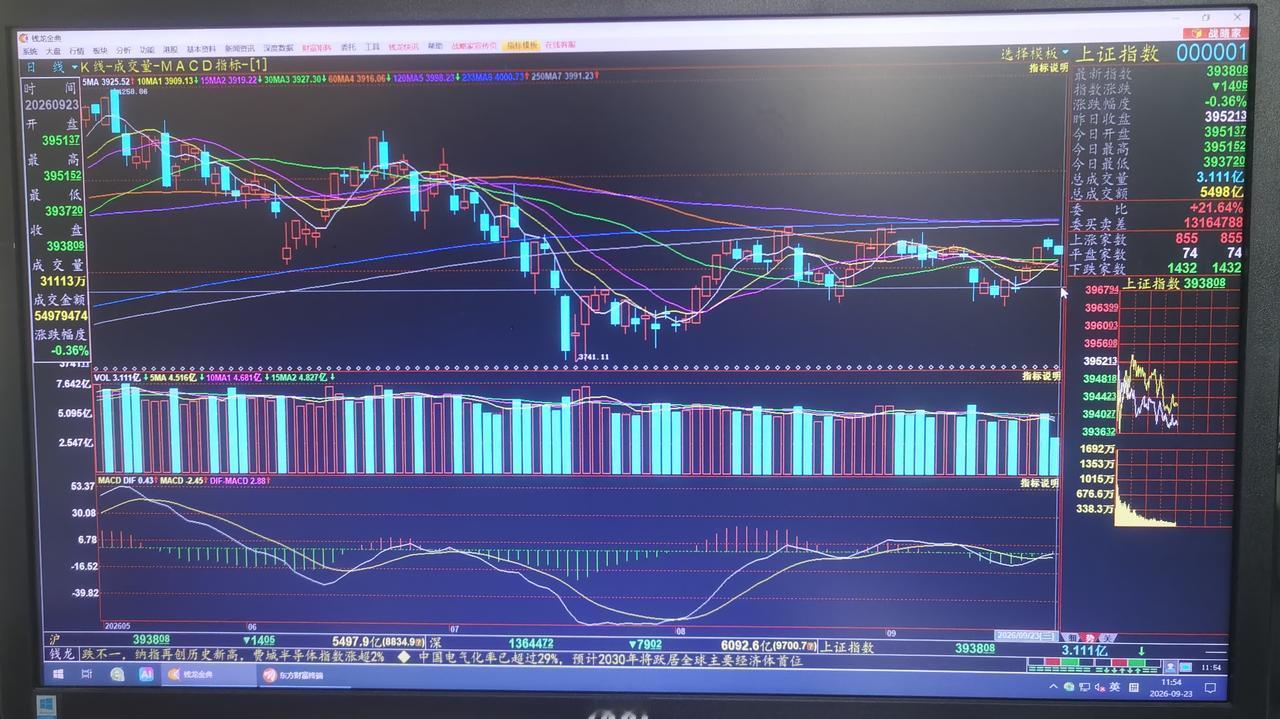Click the 2026/09/23 date marker on timeline

(1025, 635)
